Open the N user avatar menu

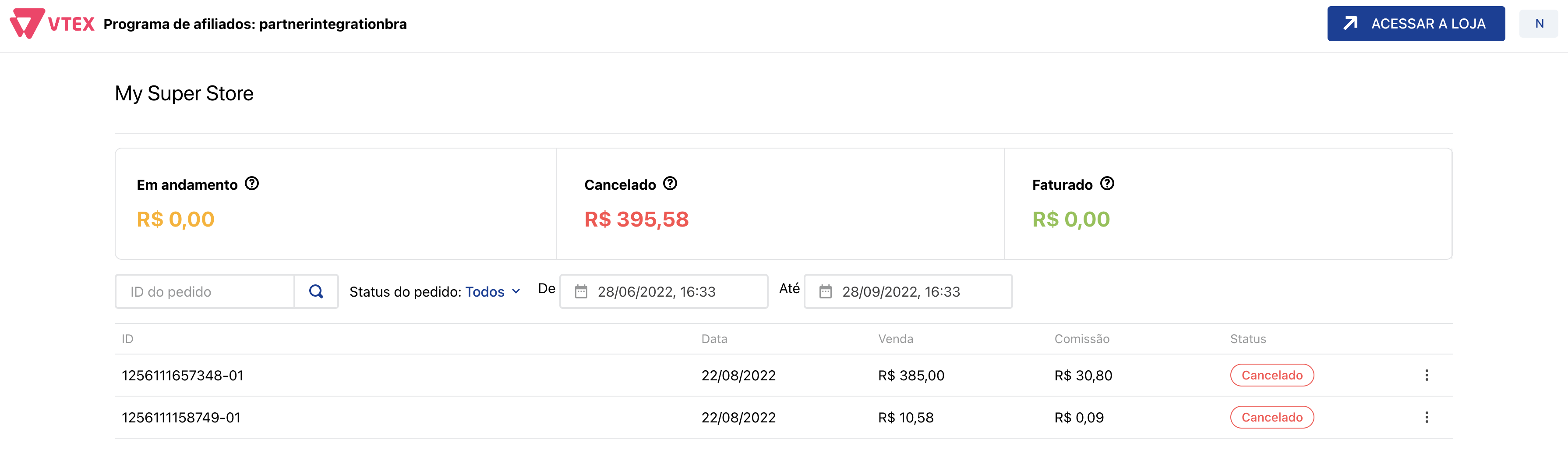click(1539, 23)
